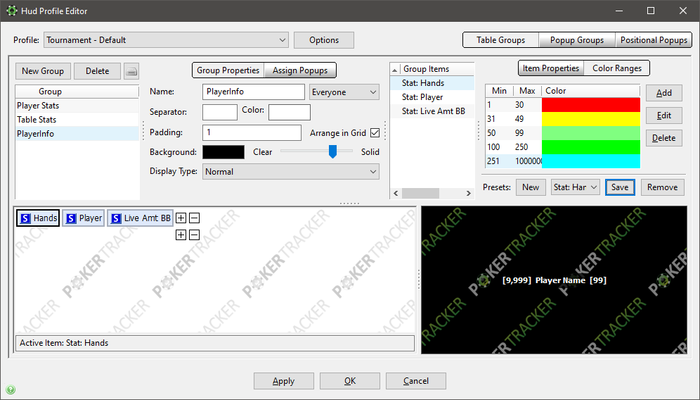This screenshot has width=700, height=400.
Task: Open the Everyone dropdown
Action: [344, 92]
